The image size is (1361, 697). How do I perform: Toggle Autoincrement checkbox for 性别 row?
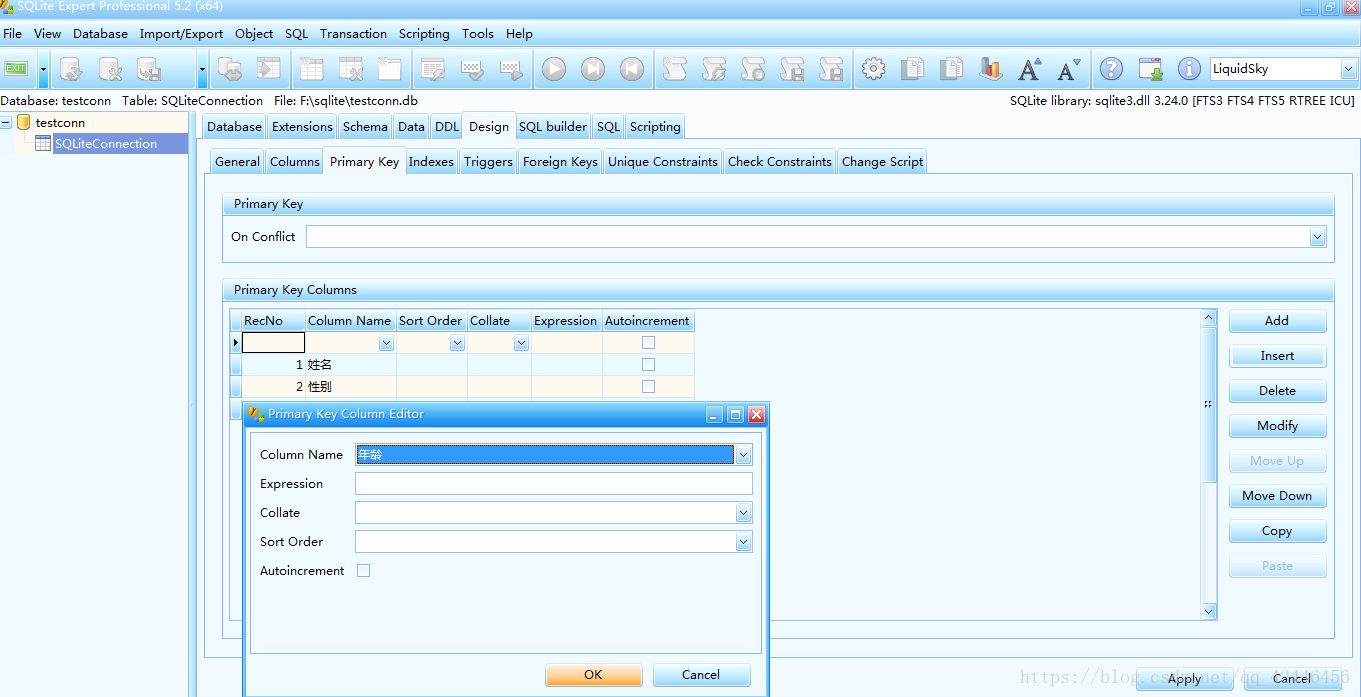(648, 387)
